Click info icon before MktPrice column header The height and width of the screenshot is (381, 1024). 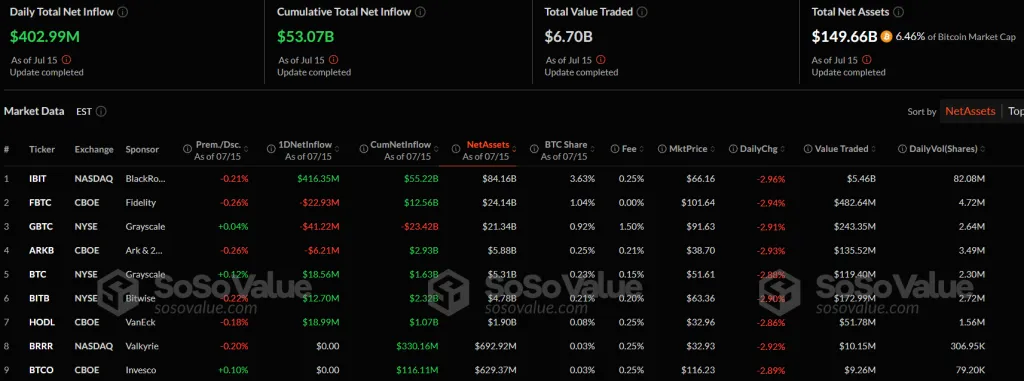point(662,149)
